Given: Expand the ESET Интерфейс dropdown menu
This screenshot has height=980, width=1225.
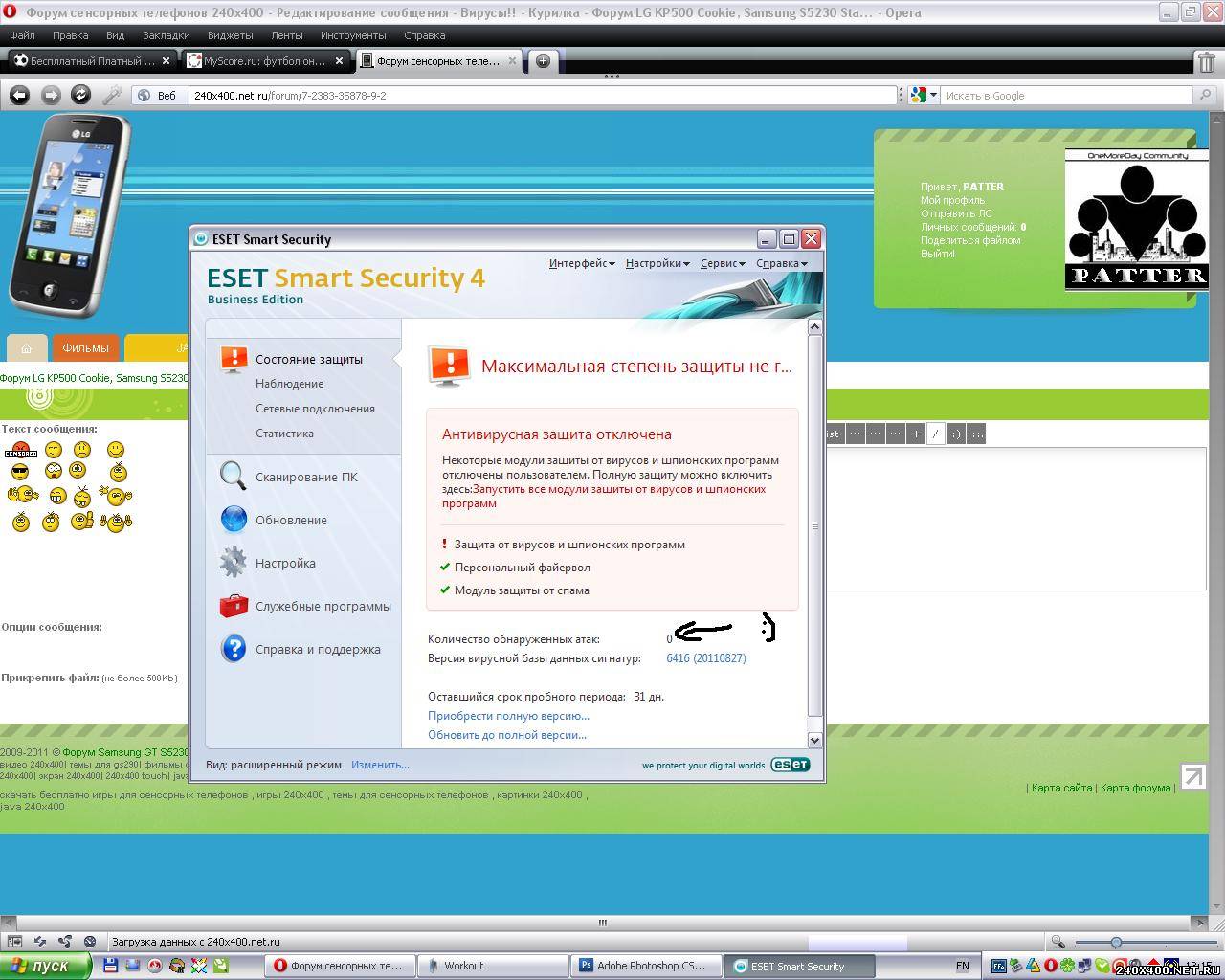Looking at the screenshot, I should coord(582,263).
